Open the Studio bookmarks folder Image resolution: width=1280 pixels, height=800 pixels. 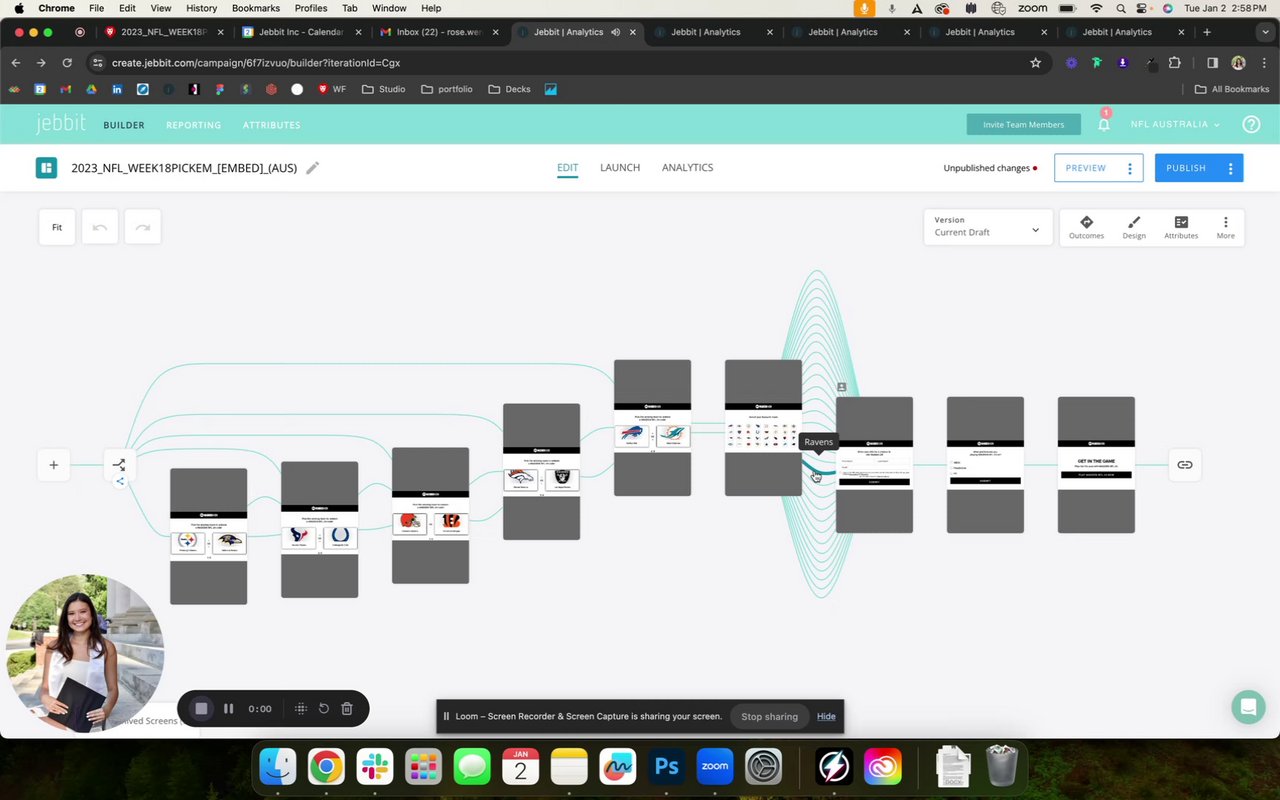[383, 89]
